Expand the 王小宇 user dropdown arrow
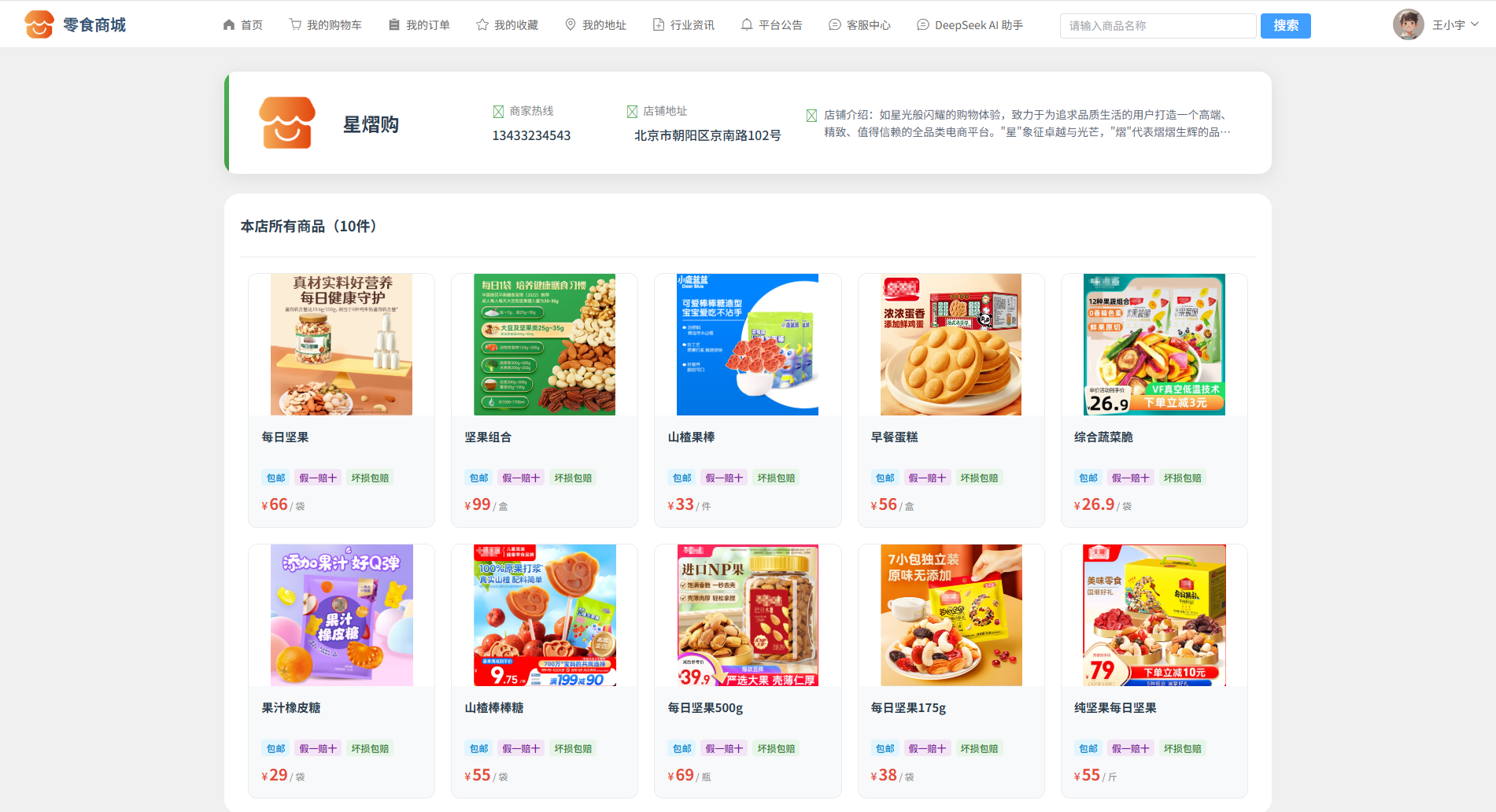This screenshot has height=812, width=1496. point(1475,24)
